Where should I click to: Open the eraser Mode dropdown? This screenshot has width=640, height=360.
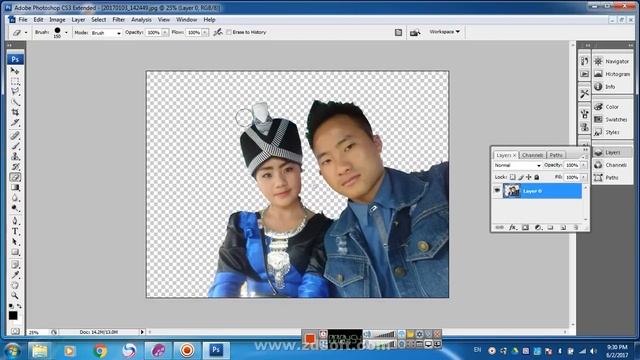[x=106, y=33]
